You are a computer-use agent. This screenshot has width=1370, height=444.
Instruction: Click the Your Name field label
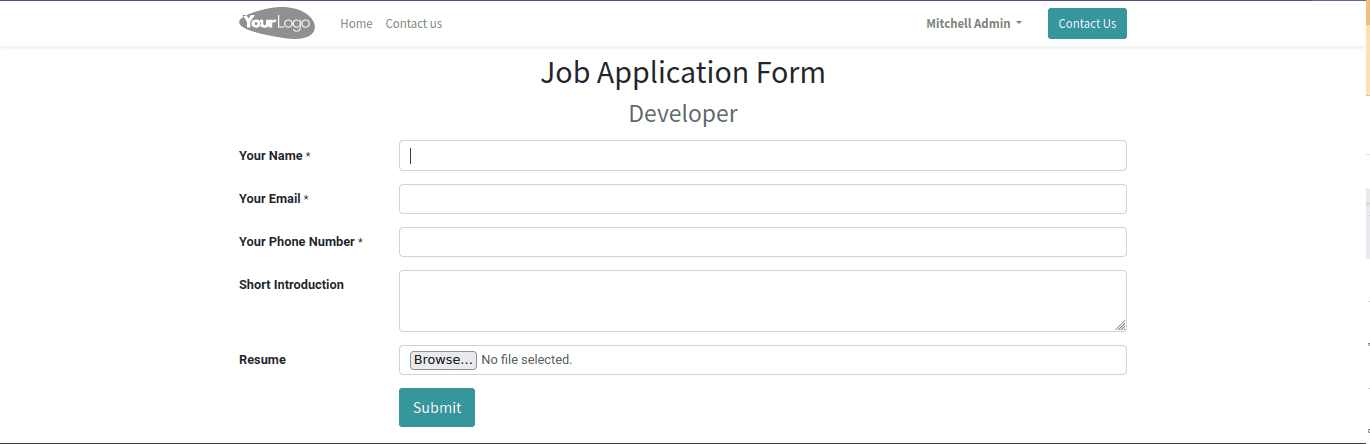271,156
